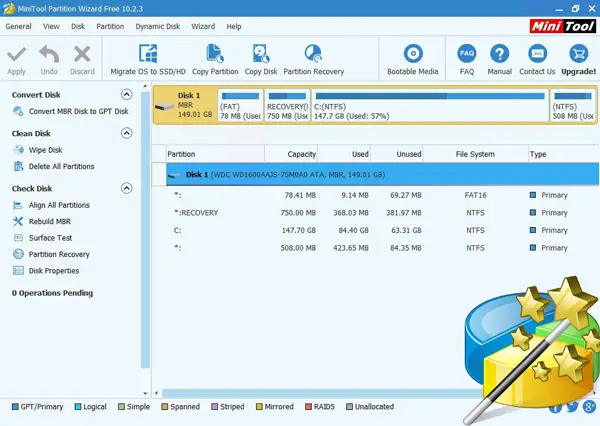
Task: Create Bootable Media
Action: [413, 54]
